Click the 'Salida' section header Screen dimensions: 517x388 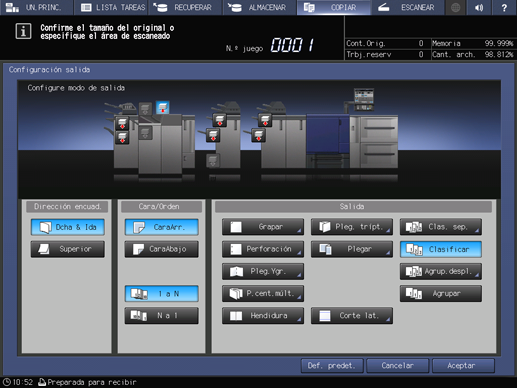click(353, 207)
